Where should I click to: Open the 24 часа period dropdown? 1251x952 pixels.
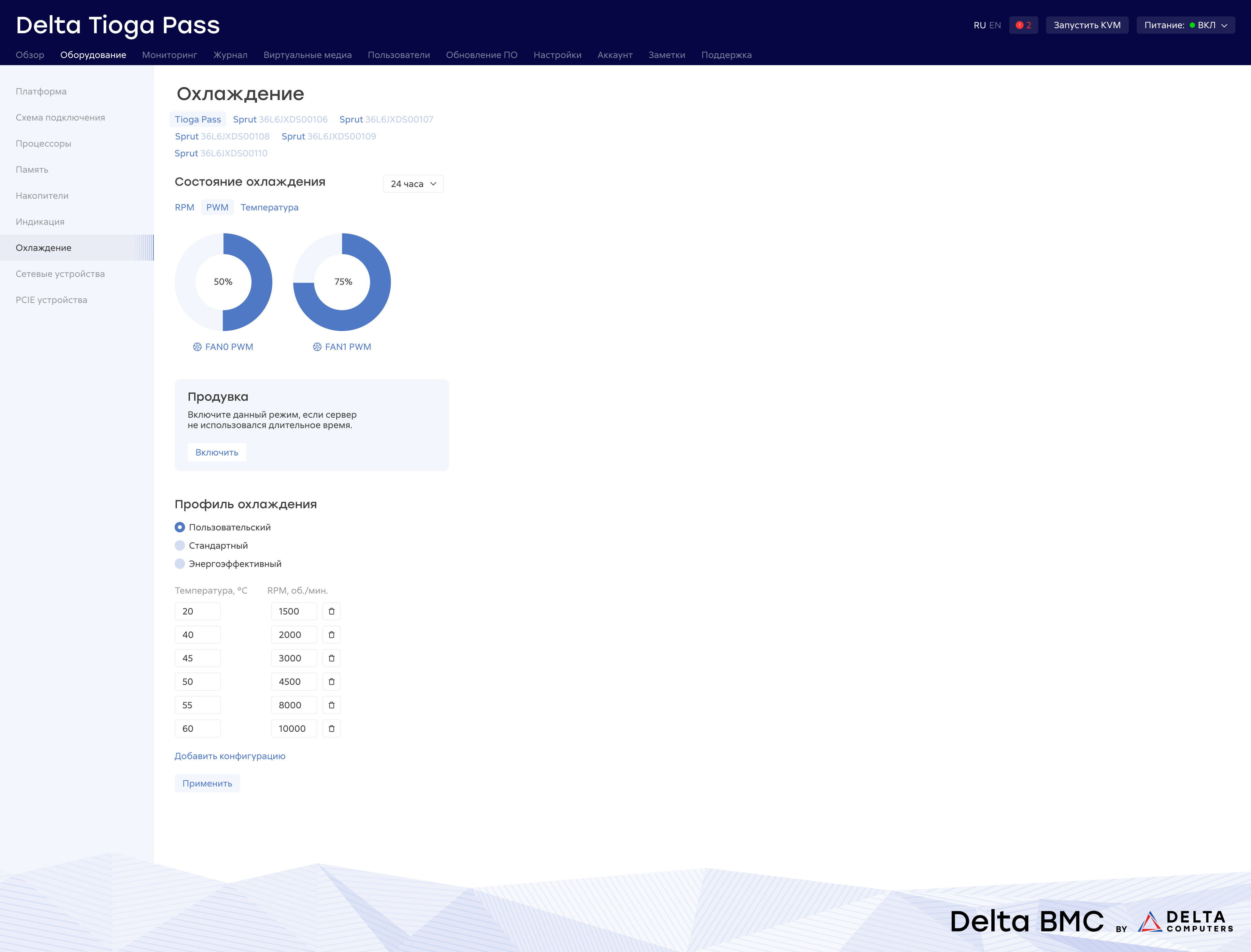click(413, 184)
